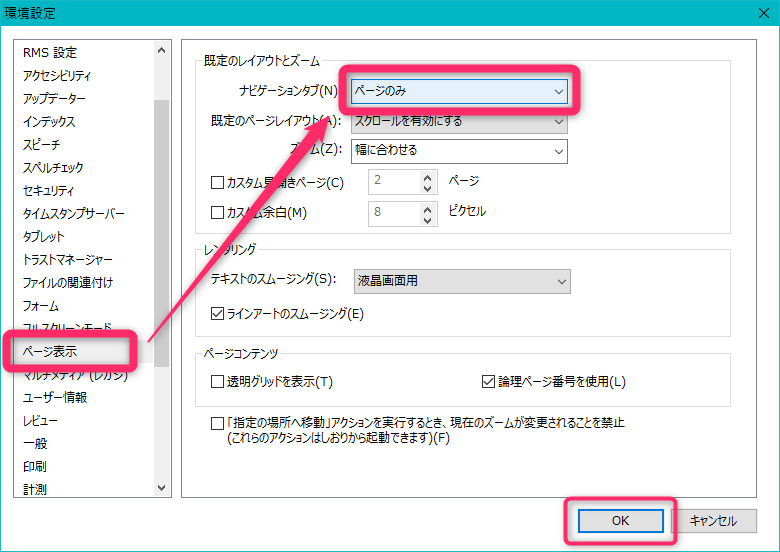
Task: Select アクセシビリティ in the category list
Action: tap(57, 76)
